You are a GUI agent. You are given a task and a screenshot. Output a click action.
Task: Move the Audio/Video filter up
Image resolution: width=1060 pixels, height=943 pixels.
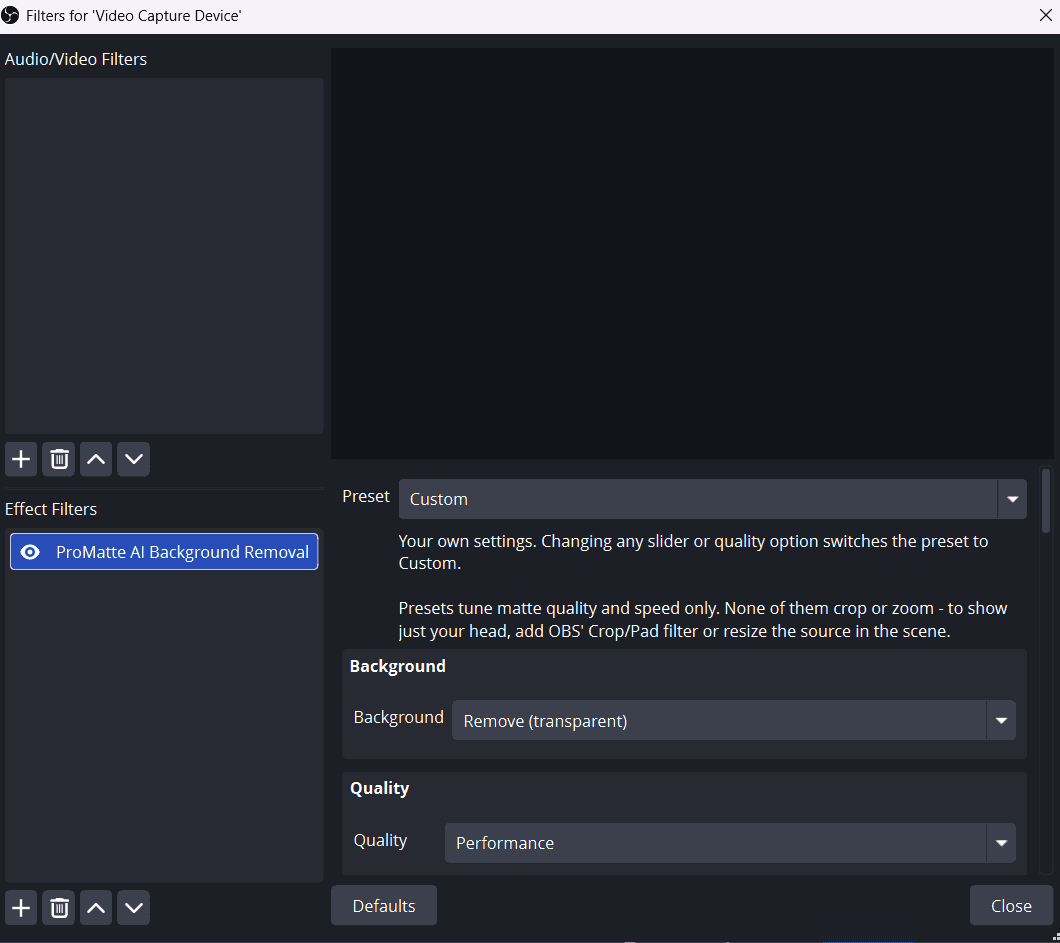tap(96, 460)
